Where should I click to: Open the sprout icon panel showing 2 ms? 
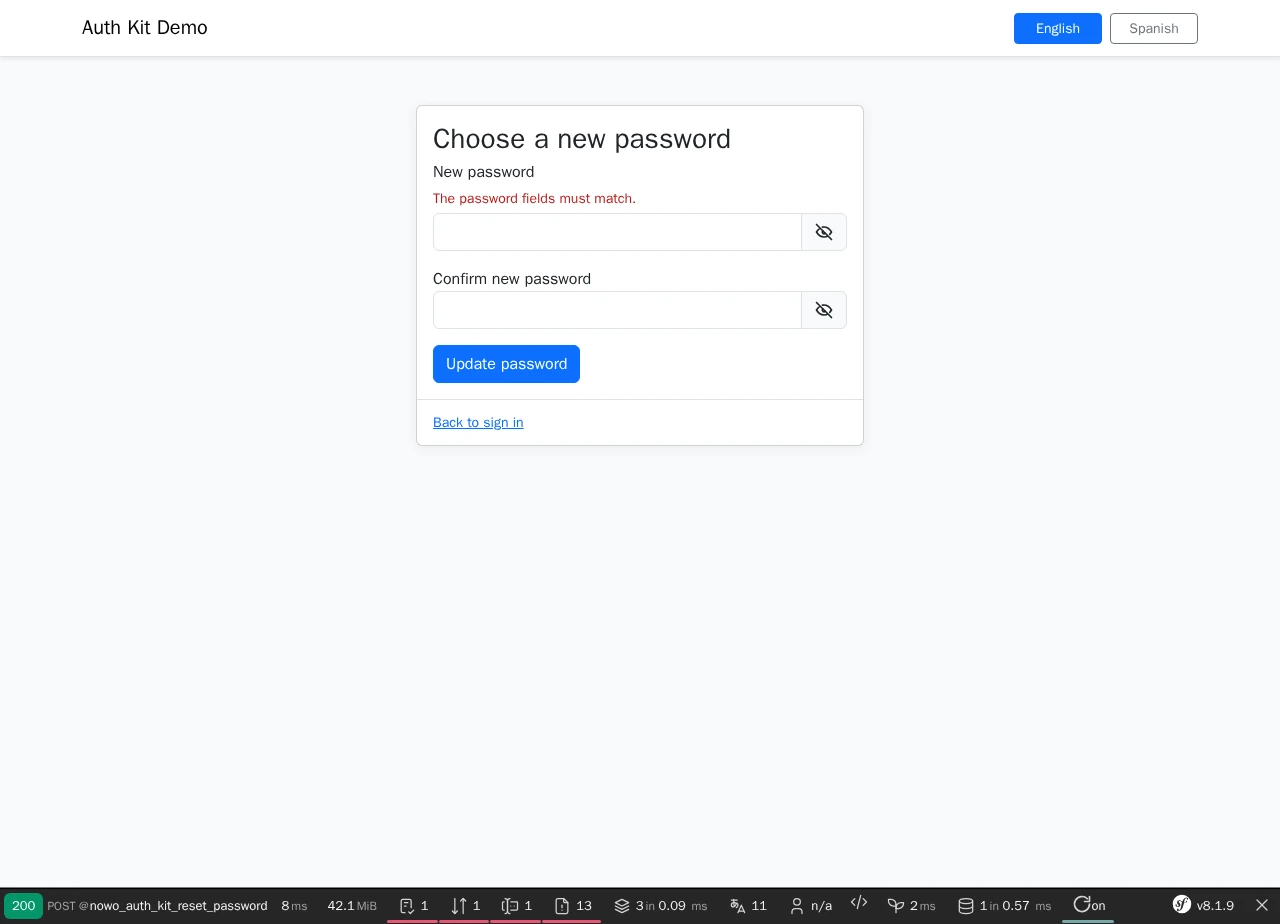(911, 906)
